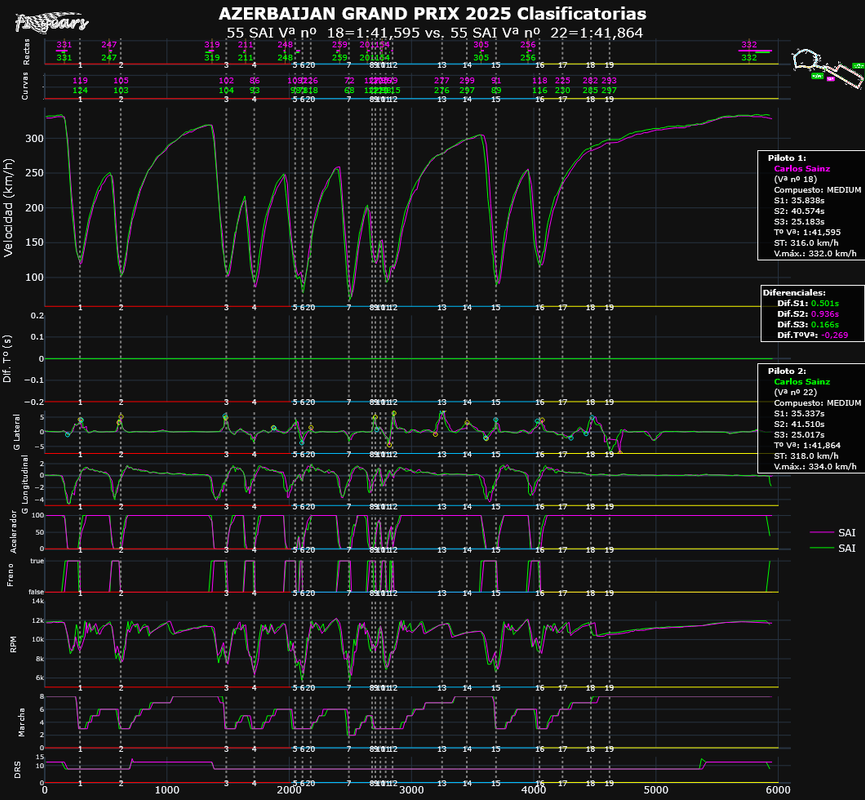This screenshot has height=800, width=865.
Task: Click ST: 316.0 km/h speed trap value
Action: pos(806,243)
